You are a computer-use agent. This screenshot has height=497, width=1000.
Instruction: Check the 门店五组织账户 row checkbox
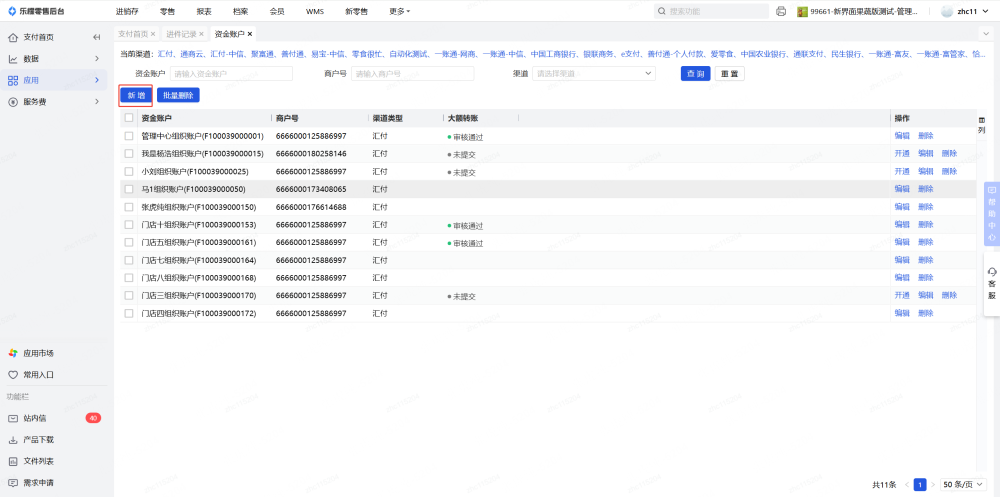[x=129, y=242]
